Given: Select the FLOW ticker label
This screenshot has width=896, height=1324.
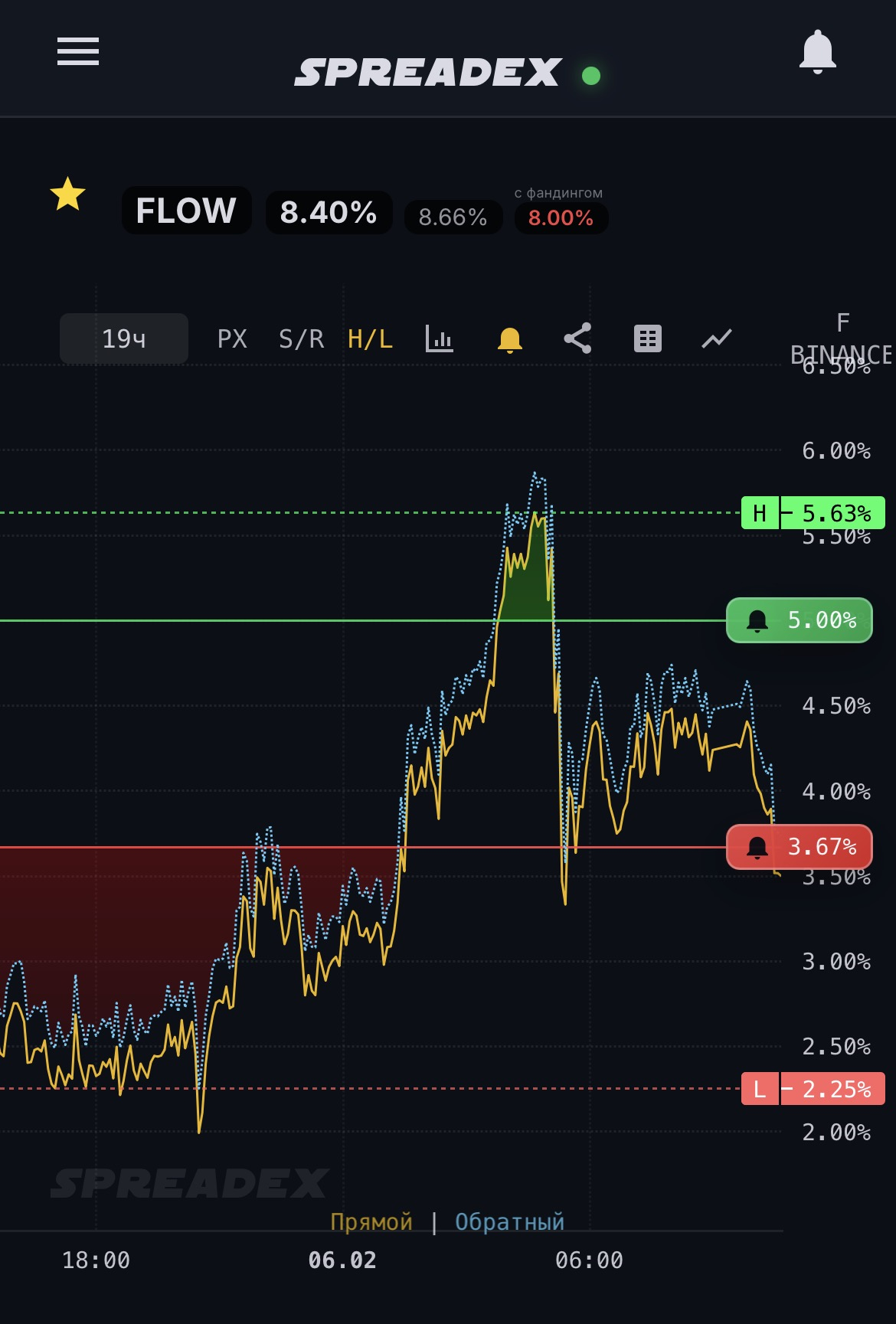Looking at the screenshot, I should (186, 211).
